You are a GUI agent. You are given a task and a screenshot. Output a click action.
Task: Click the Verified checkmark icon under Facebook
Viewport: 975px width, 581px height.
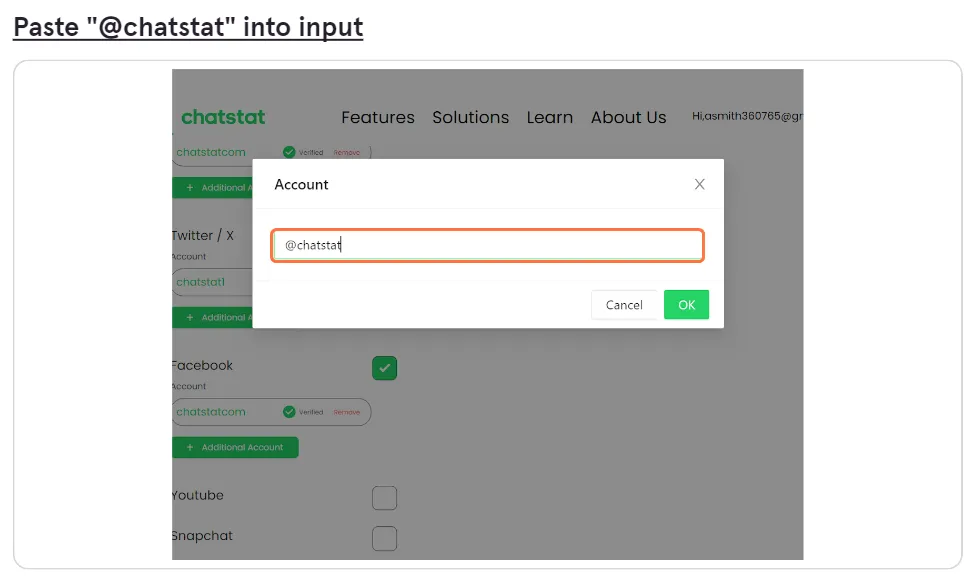pos(289,412)
